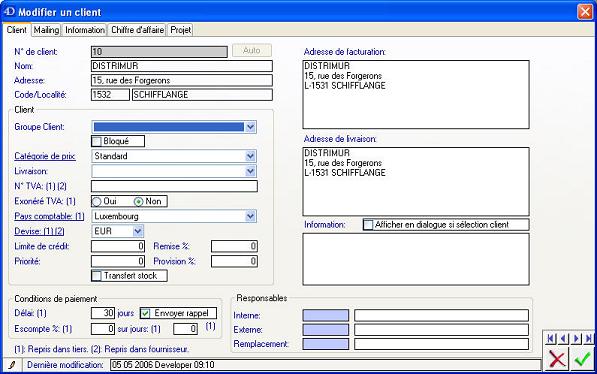Go to first client record

[551, 338]
